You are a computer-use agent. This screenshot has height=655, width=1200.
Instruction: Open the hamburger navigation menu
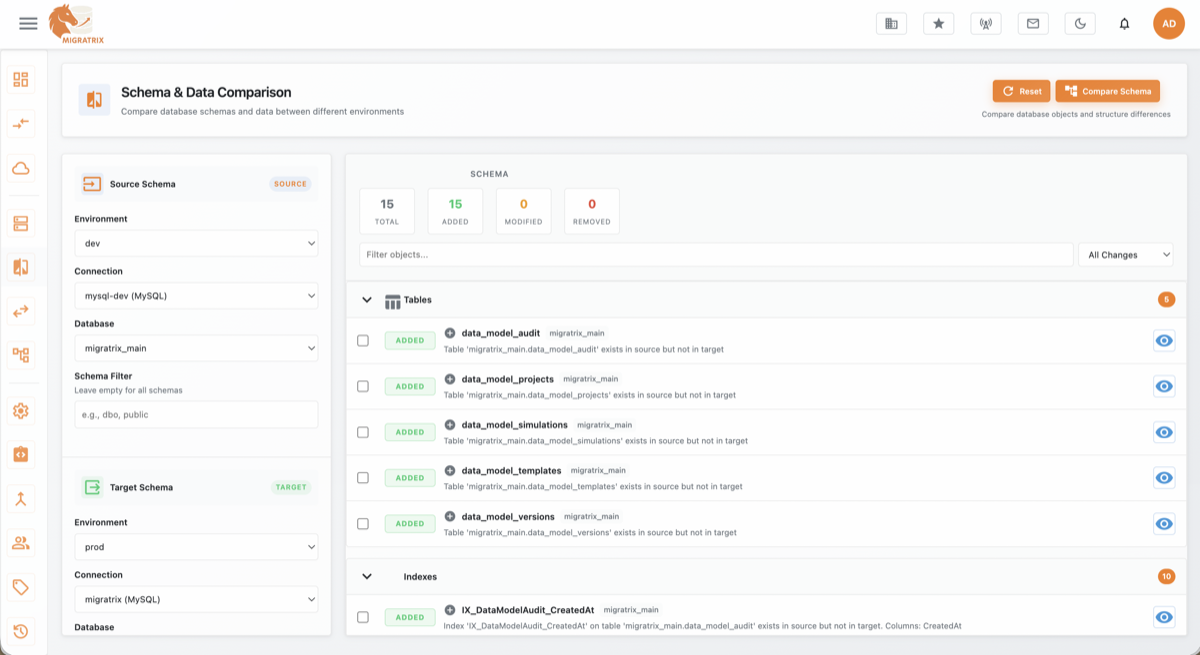(28, 23)
